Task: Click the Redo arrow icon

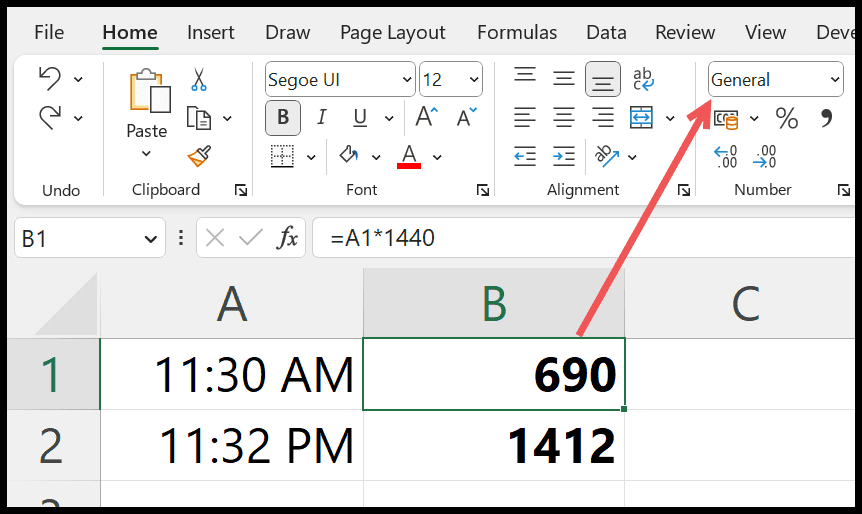Action: [50, 118]
